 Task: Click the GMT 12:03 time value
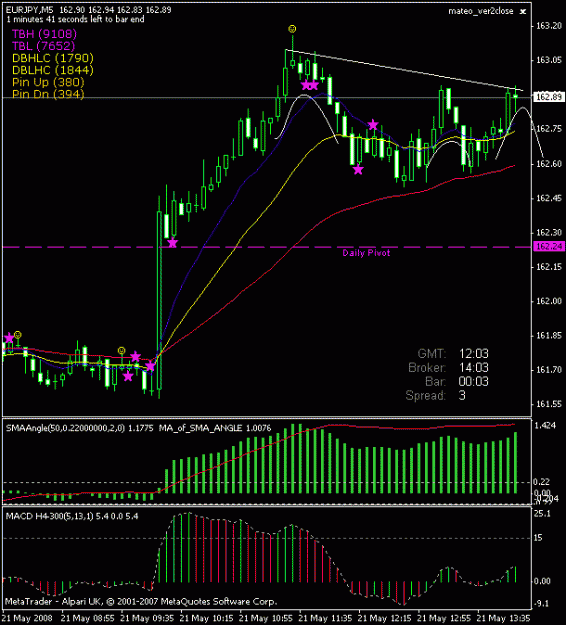point(474,354)
